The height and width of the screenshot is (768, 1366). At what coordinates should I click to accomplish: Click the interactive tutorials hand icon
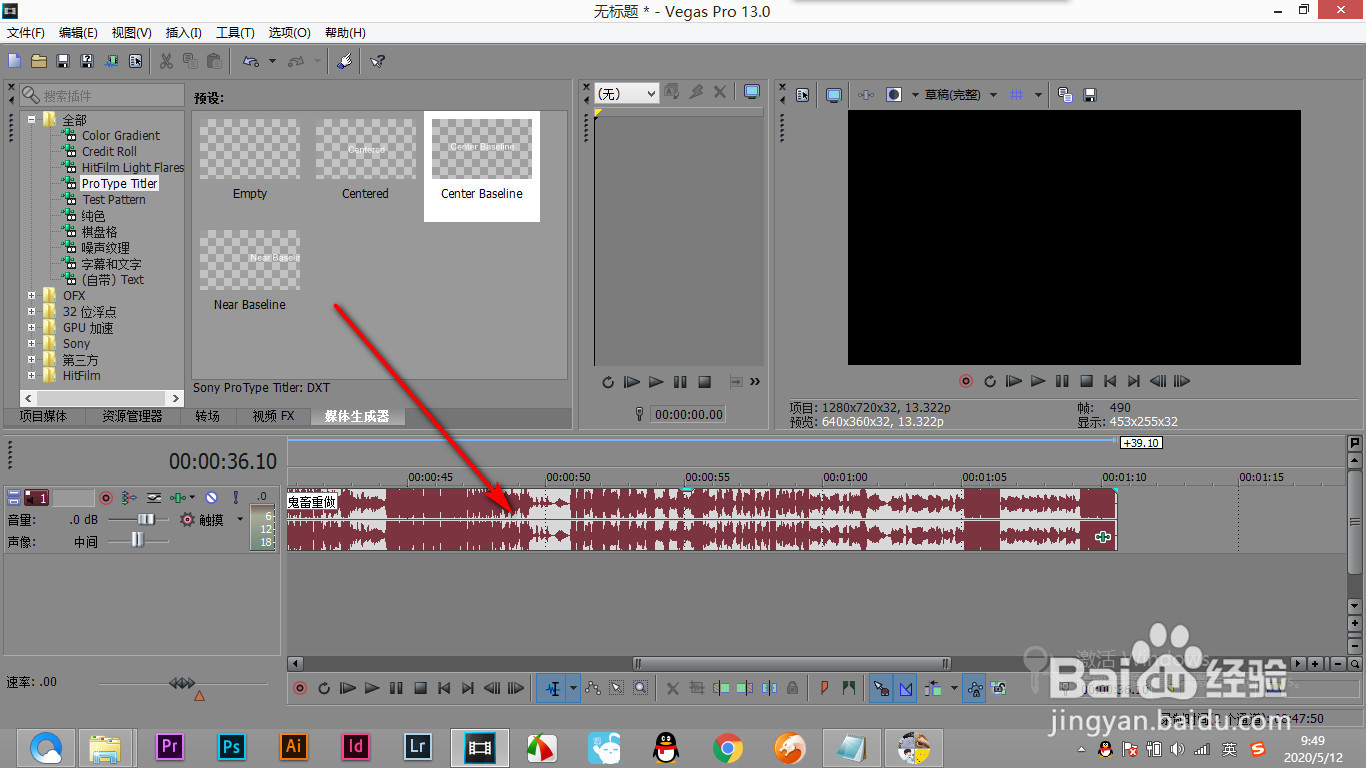pos(343,61)
